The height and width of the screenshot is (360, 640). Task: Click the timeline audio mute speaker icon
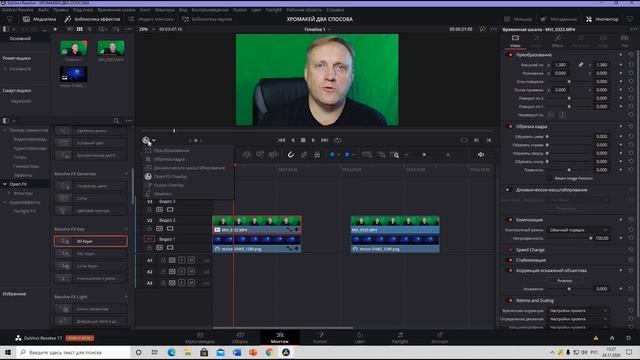coord(481,155)
